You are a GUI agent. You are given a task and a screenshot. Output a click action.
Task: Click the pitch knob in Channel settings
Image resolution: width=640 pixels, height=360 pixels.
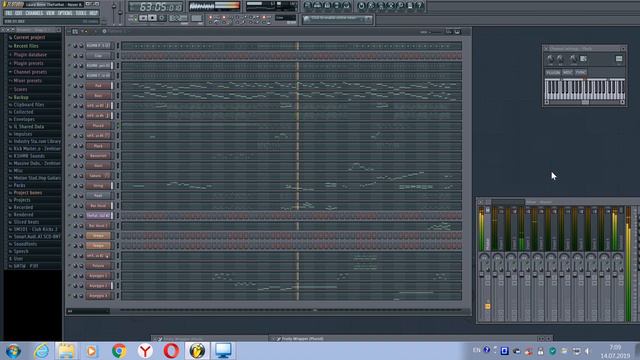point(573,59)
